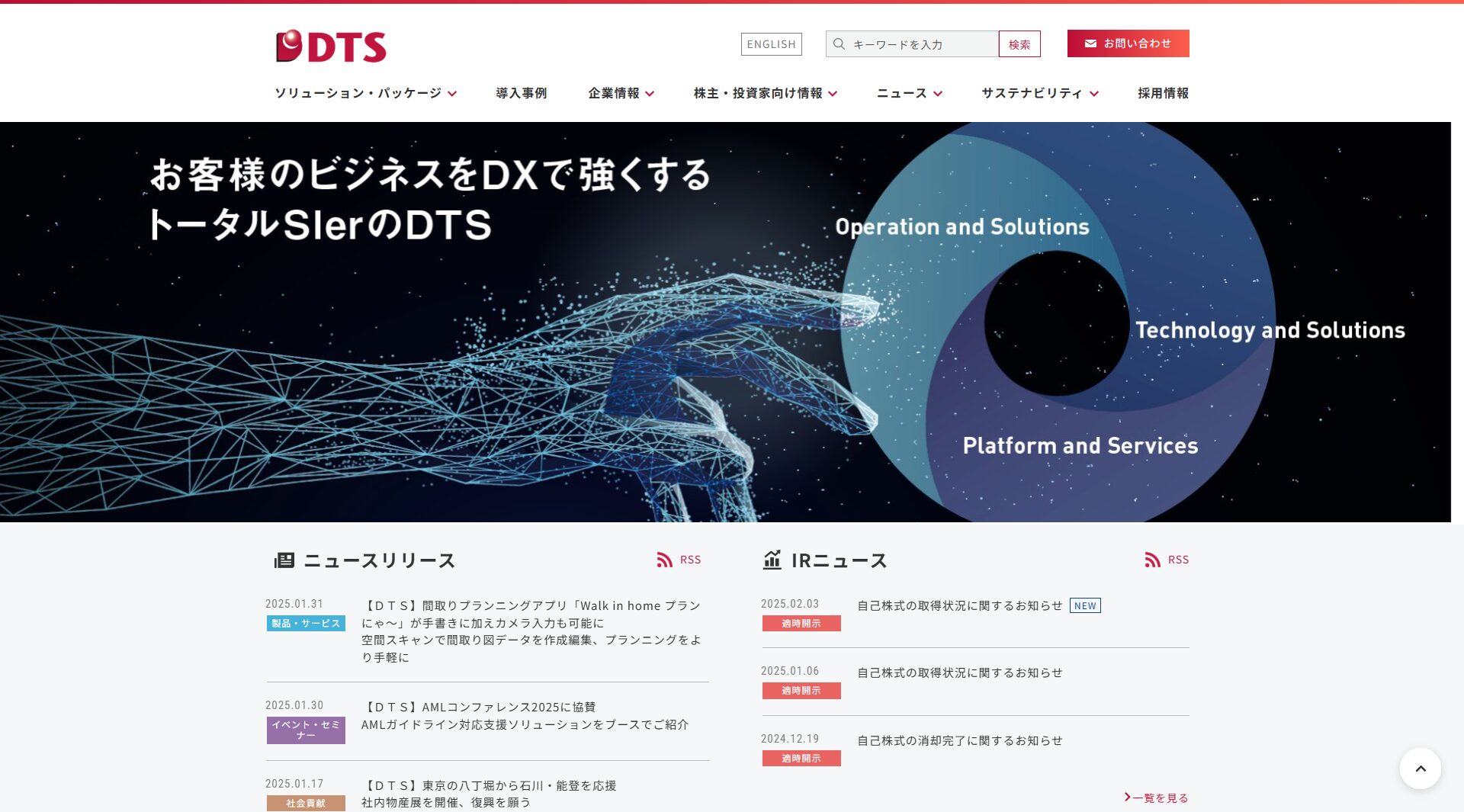Open the 採用情報 page

click(x=1163, y=93)
